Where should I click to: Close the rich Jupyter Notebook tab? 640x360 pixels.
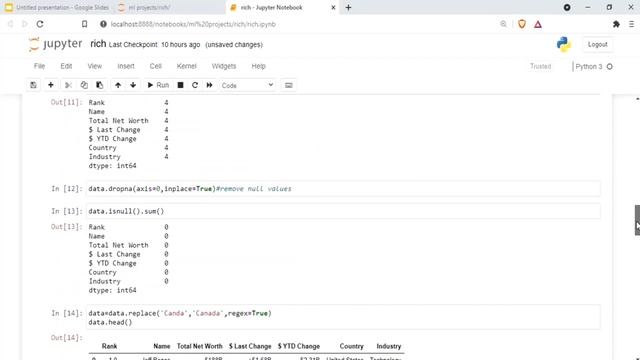(333, 7)
